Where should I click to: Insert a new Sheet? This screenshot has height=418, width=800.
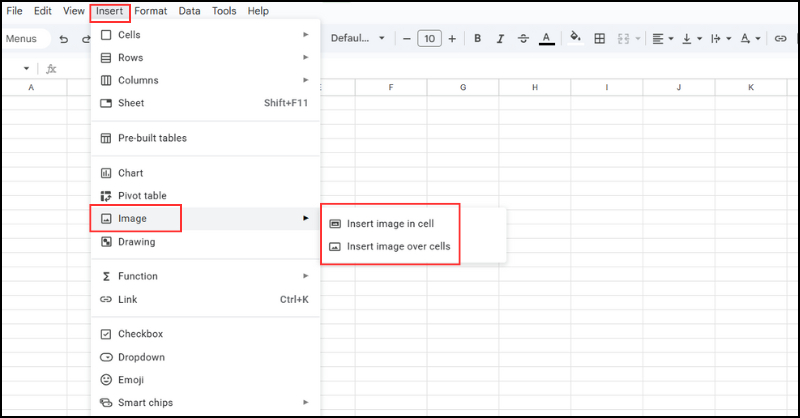click(x=206, y=103)
